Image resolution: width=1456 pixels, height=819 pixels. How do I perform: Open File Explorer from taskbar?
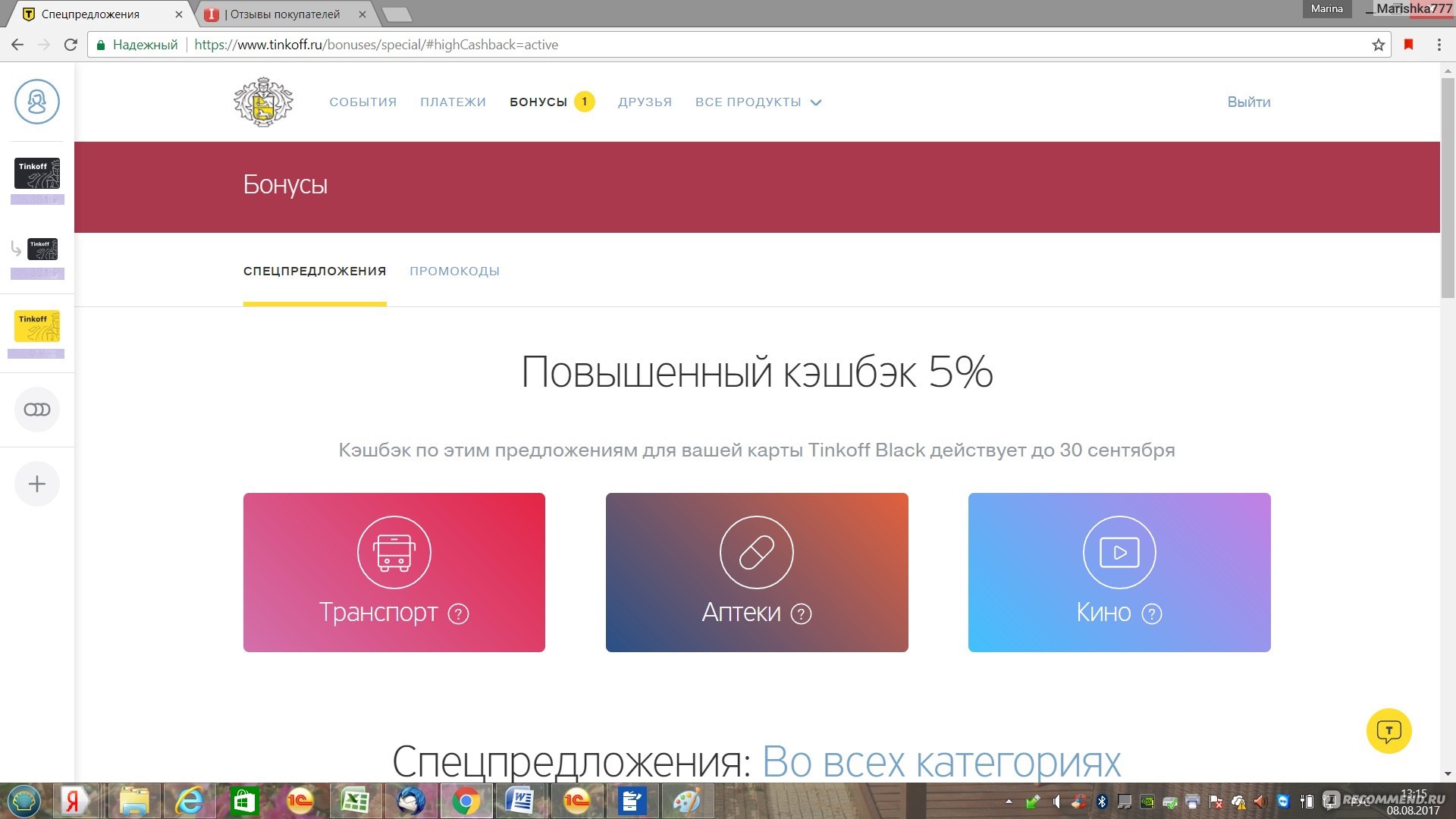[133, 801]
